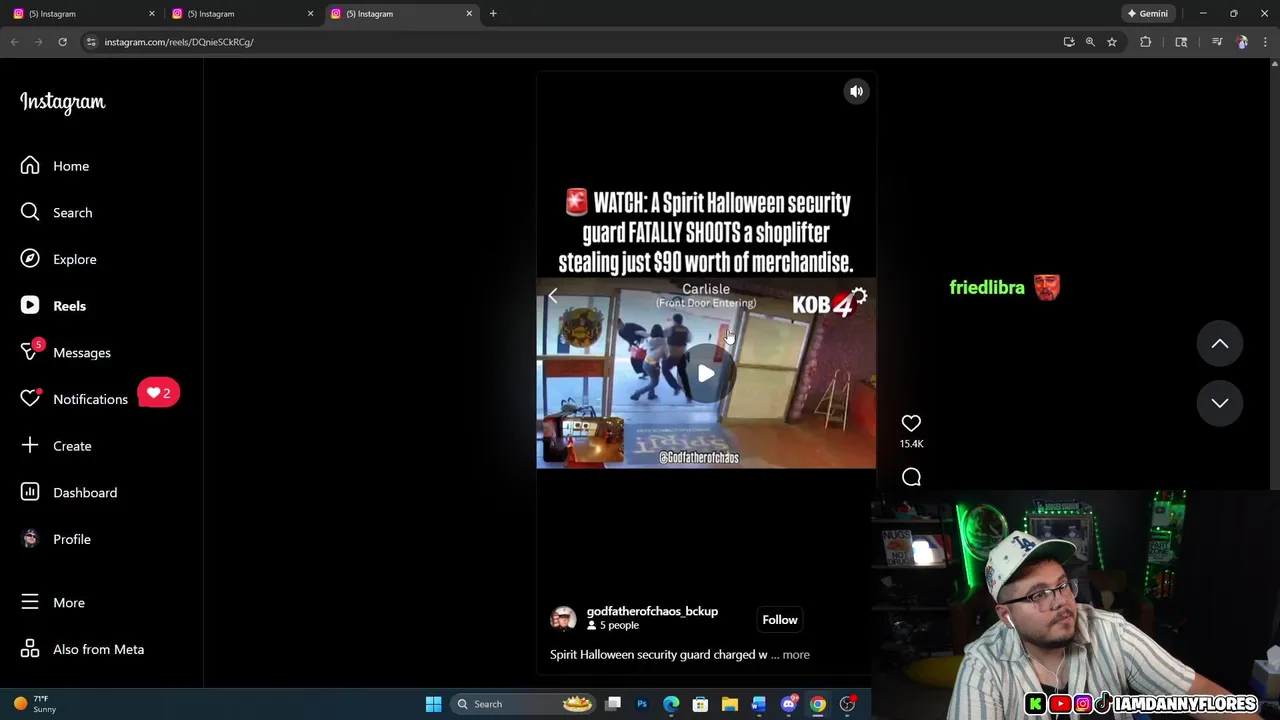The height and width of the screenshot is (720, 1280).
Task: Click the Windows taskbar Search box
Action: [x=524, y=704]
